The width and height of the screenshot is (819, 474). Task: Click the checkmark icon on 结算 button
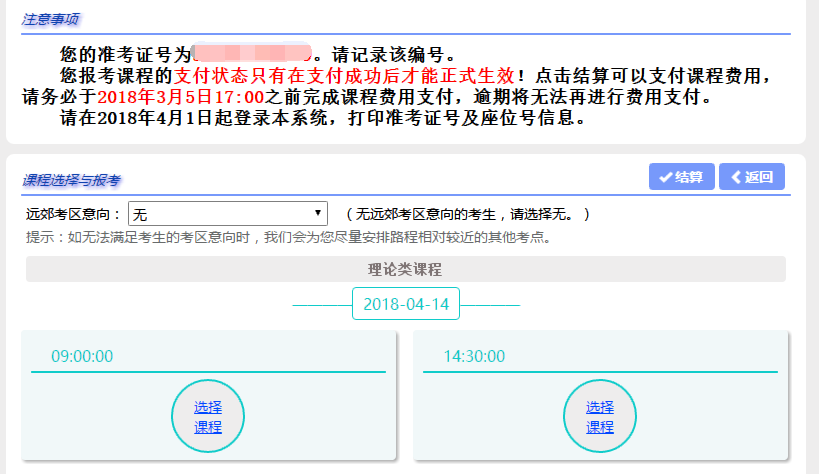pos(665,177)
